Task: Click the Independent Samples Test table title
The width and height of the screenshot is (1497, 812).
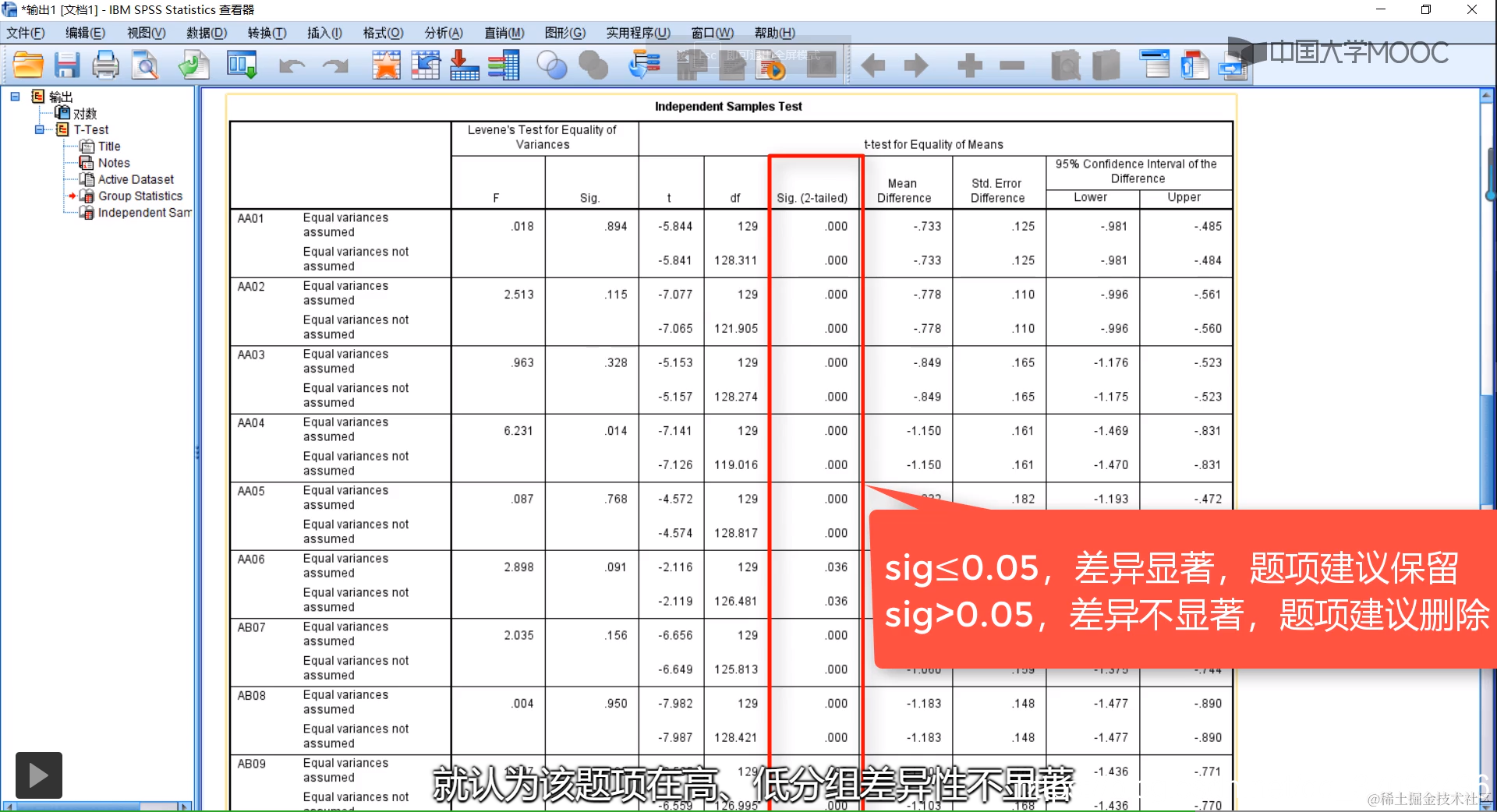Action: point(728,107)
